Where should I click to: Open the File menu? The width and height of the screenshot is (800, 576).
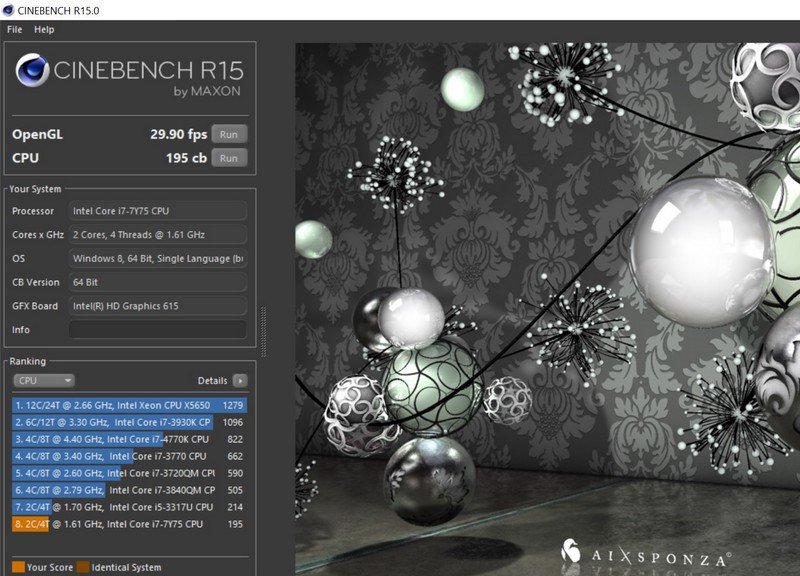point(14,30)
